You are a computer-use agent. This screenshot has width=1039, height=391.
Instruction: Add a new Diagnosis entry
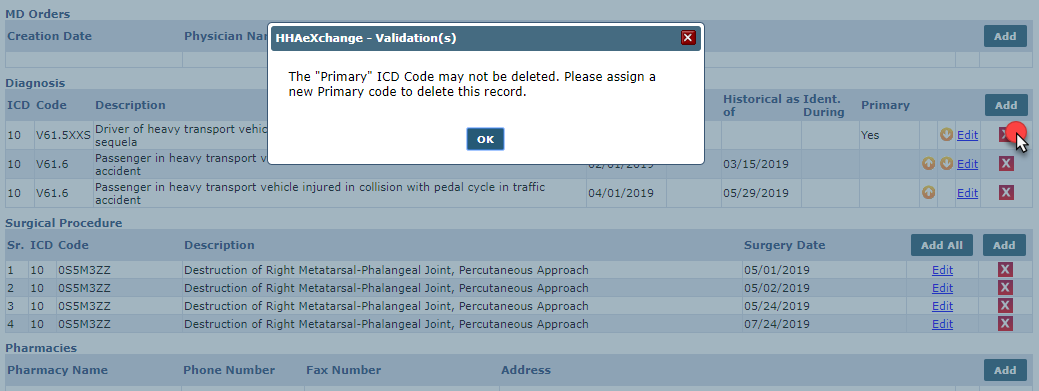[1006, 105]
